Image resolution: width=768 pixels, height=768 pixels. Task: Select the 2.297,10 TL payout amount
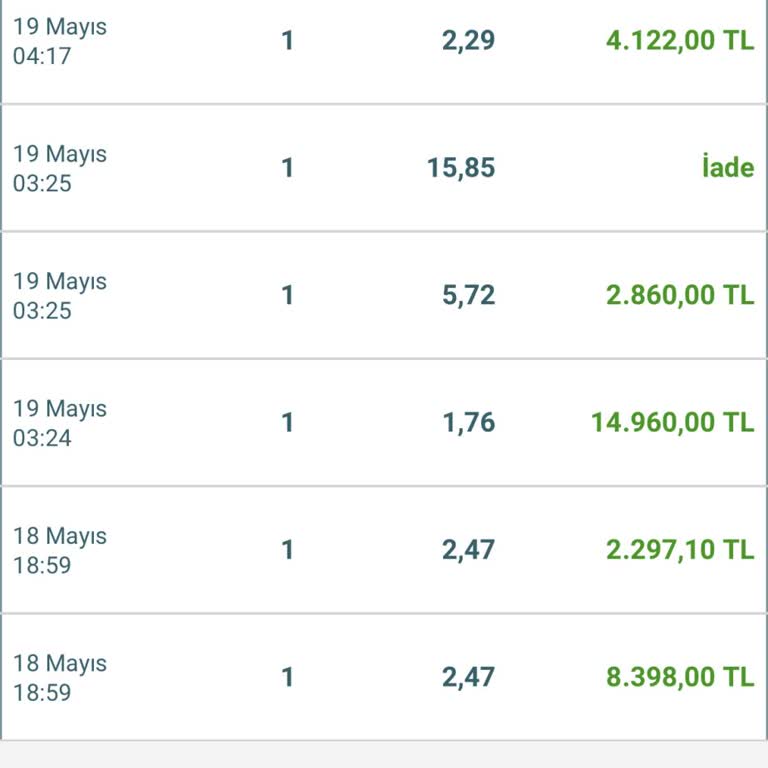680,549
